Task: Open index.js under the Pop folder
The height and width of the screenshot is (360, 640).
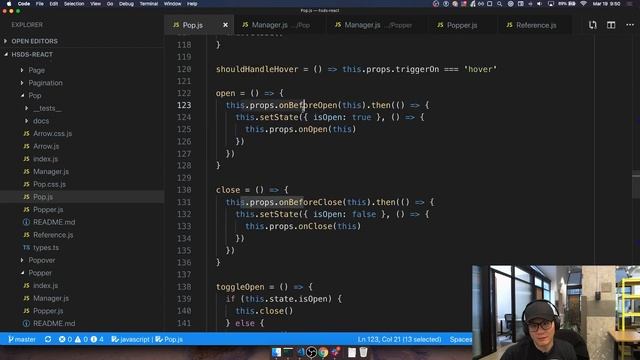Action: [x=45, y=159]
